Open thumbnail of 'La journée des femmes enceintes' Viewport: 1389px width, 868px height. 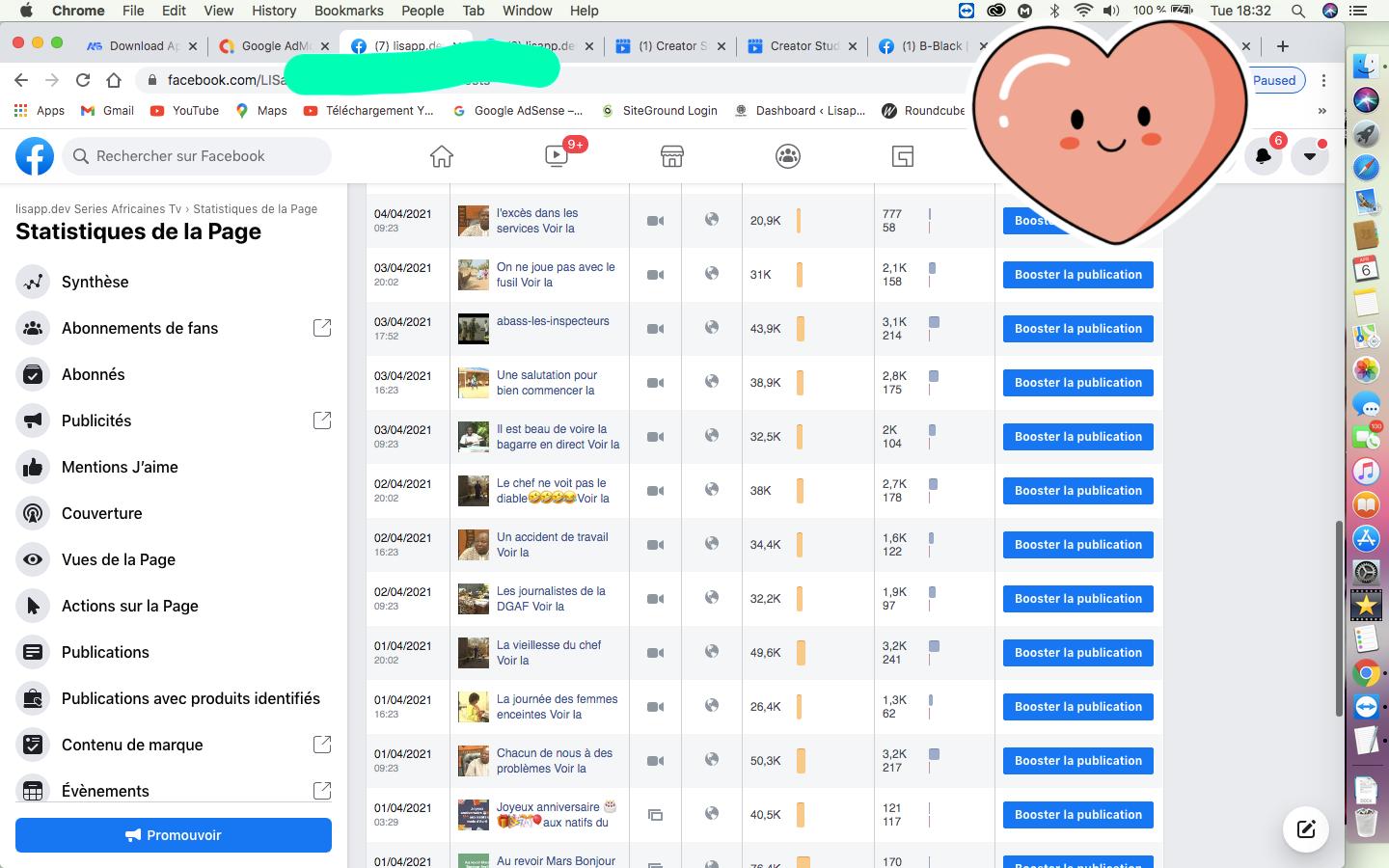474,707
